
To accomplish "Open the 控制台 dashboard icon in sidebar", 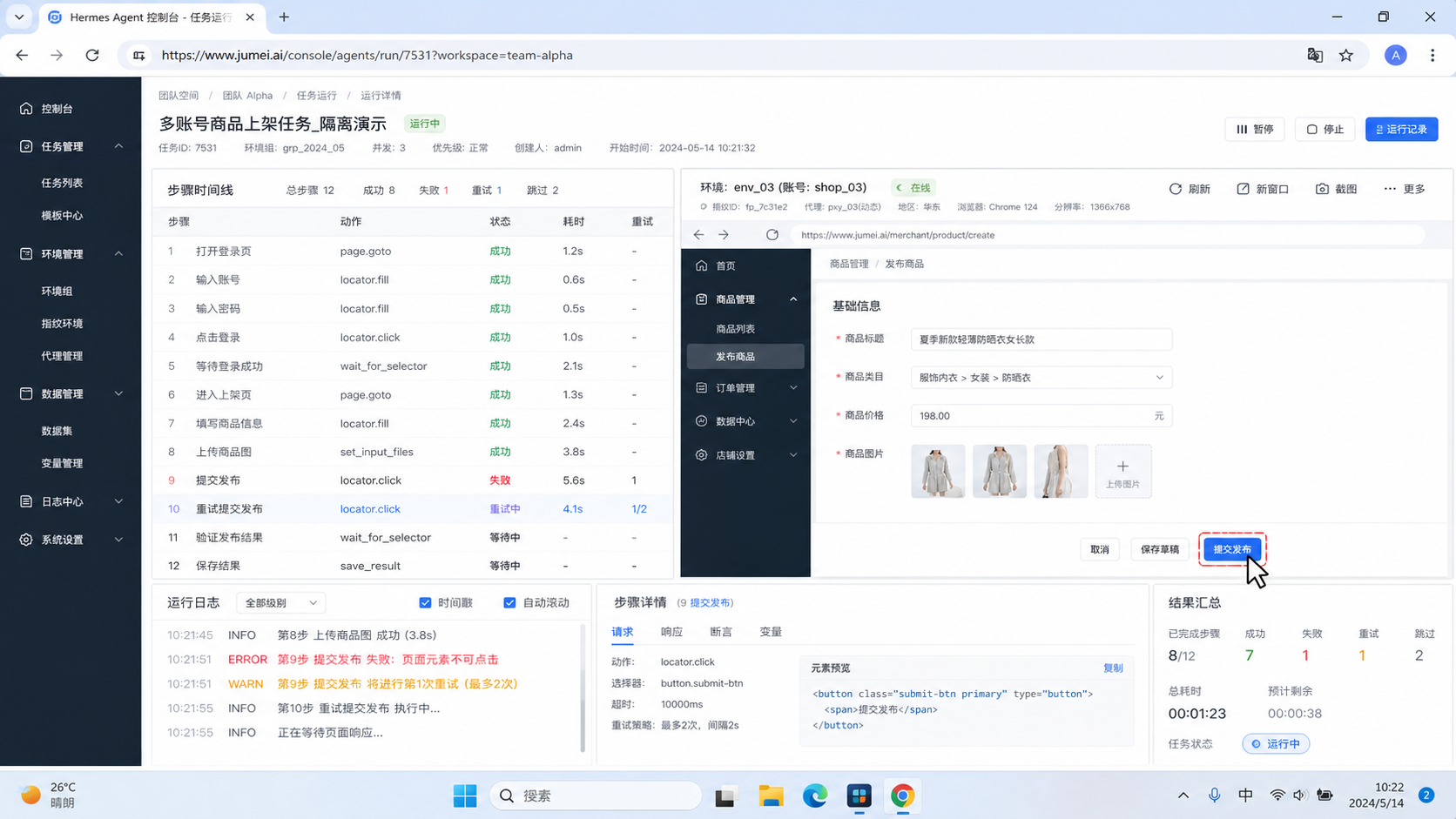I will click(x=26, y=109).
